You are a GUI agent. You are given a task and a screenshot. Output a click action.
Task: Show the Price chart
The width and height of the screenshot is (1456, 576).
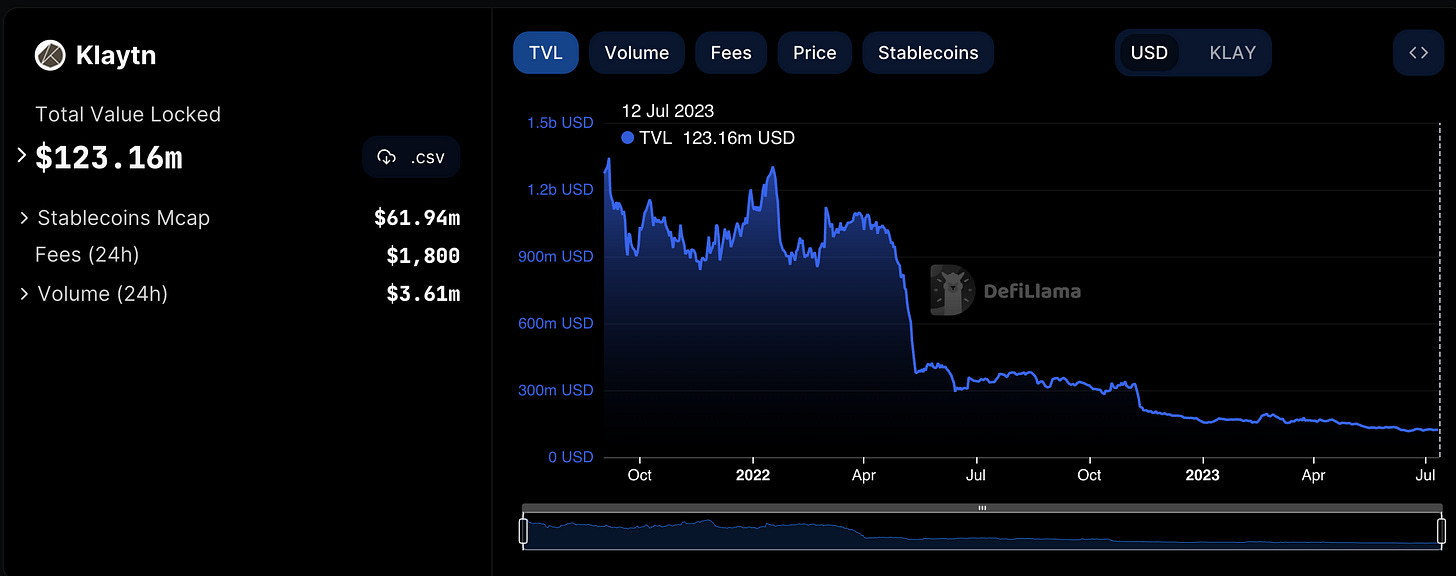point(815,53)
